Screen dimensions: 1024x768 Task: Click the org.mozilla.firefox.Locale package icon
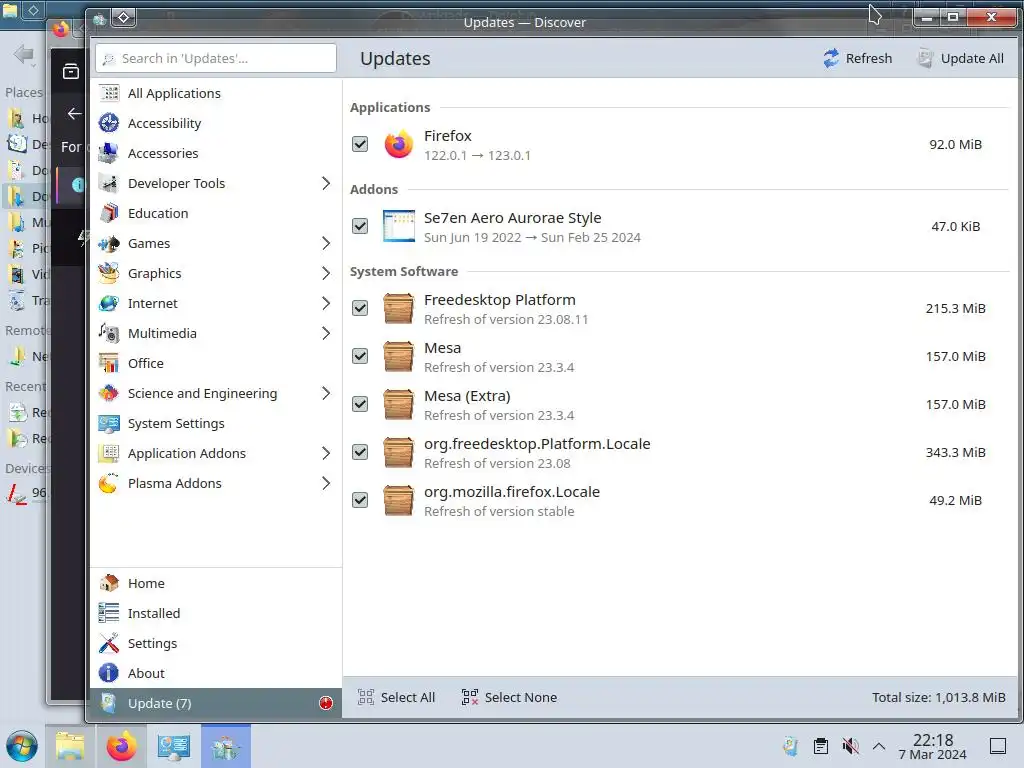(398, 500)
